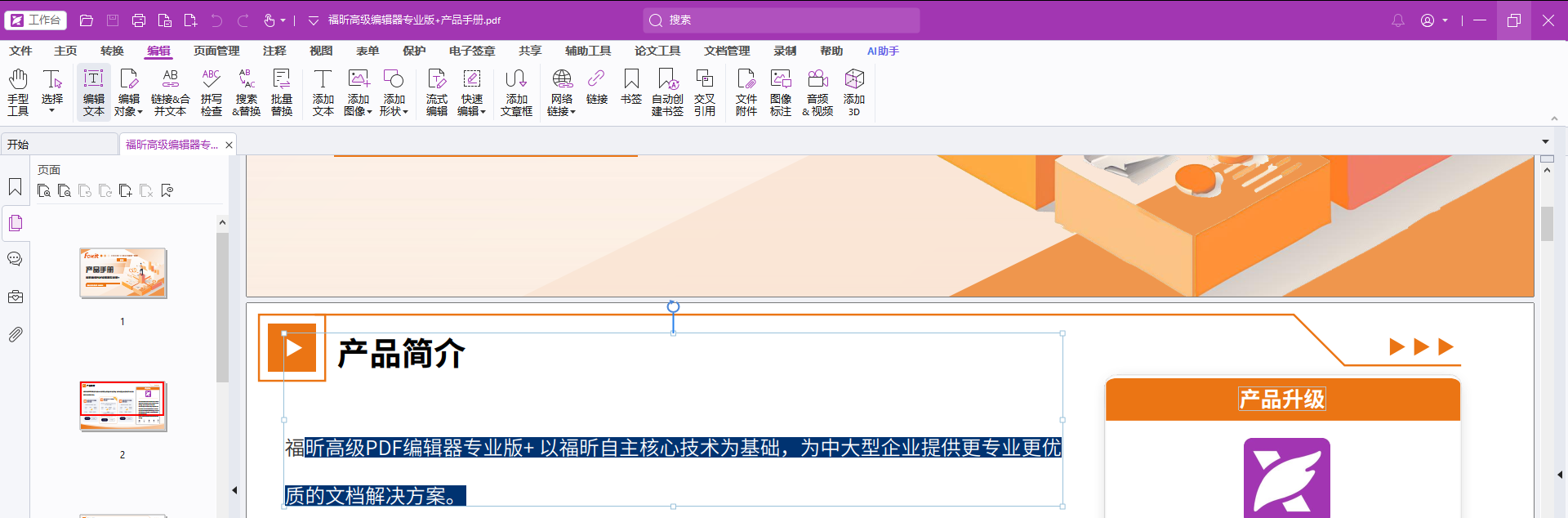Click the 产品简介 heading text
1568x518 pixels.
tap(401, 354)
